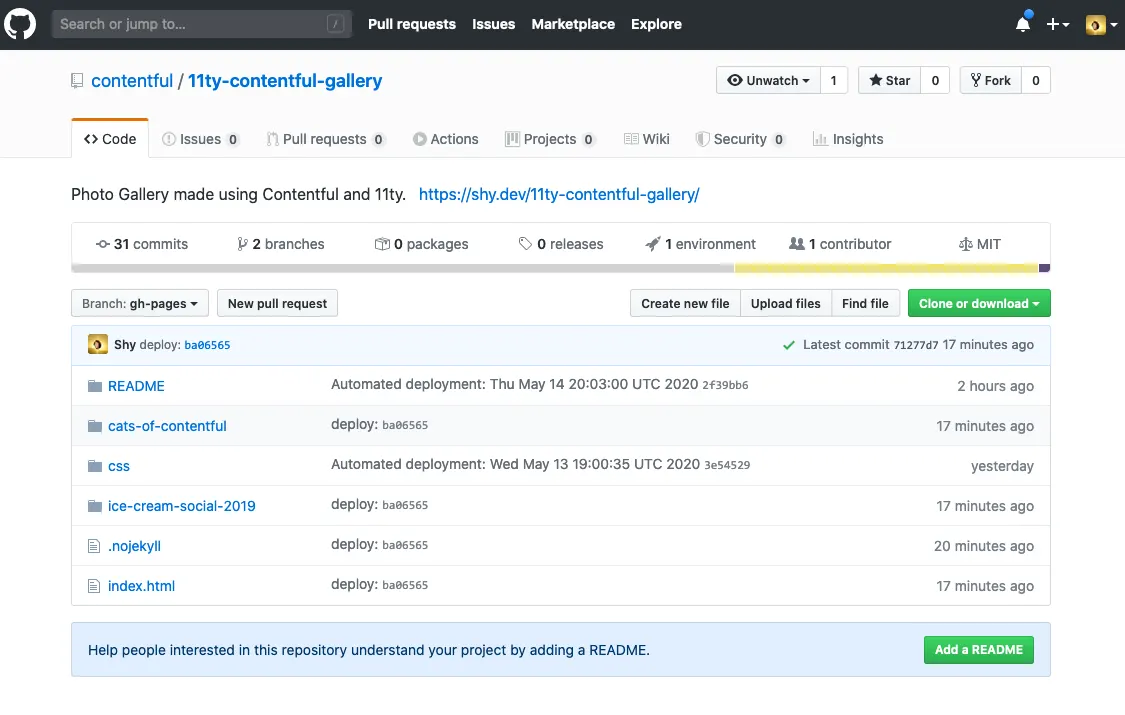Viewport: 1125px width, 715px height.
Task: View the 1 contributor page
Action: click(840, 244)
